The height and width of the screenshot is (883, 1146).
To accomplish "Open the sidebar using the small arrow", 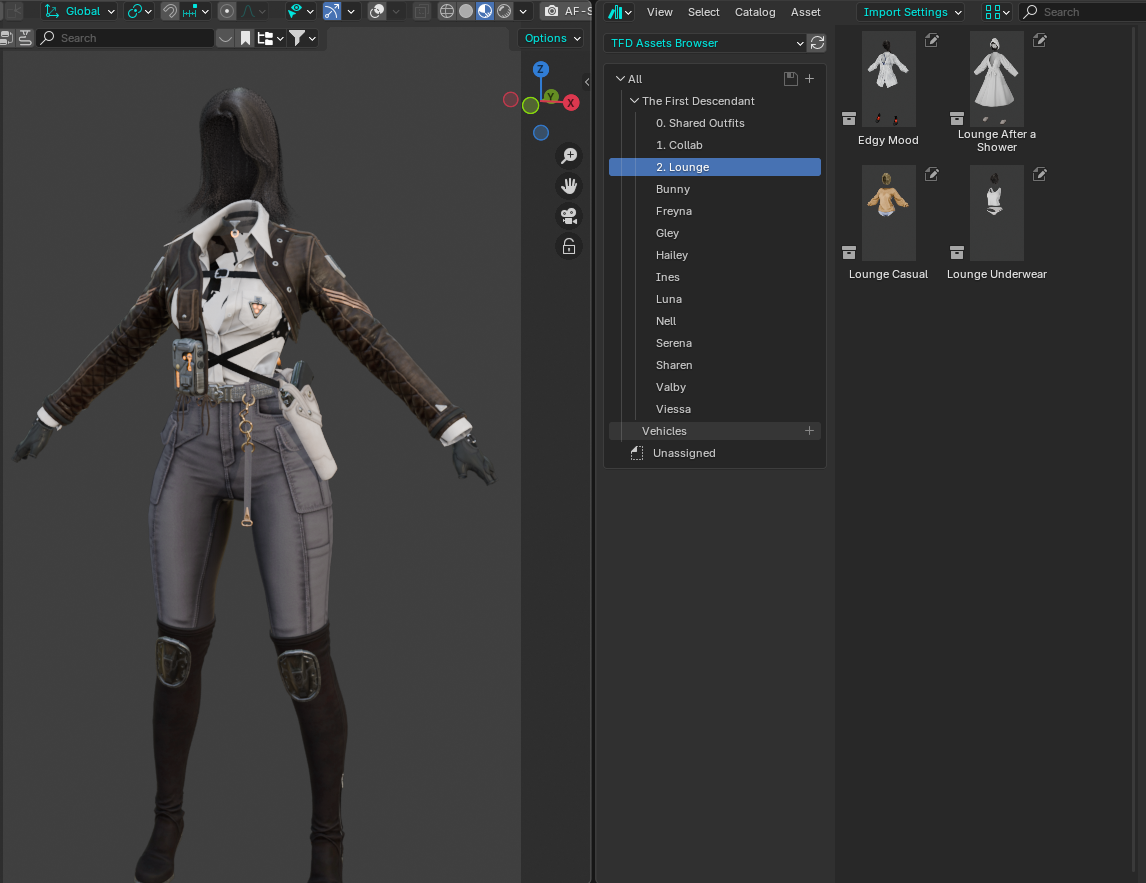I will (x=587, y=81).
